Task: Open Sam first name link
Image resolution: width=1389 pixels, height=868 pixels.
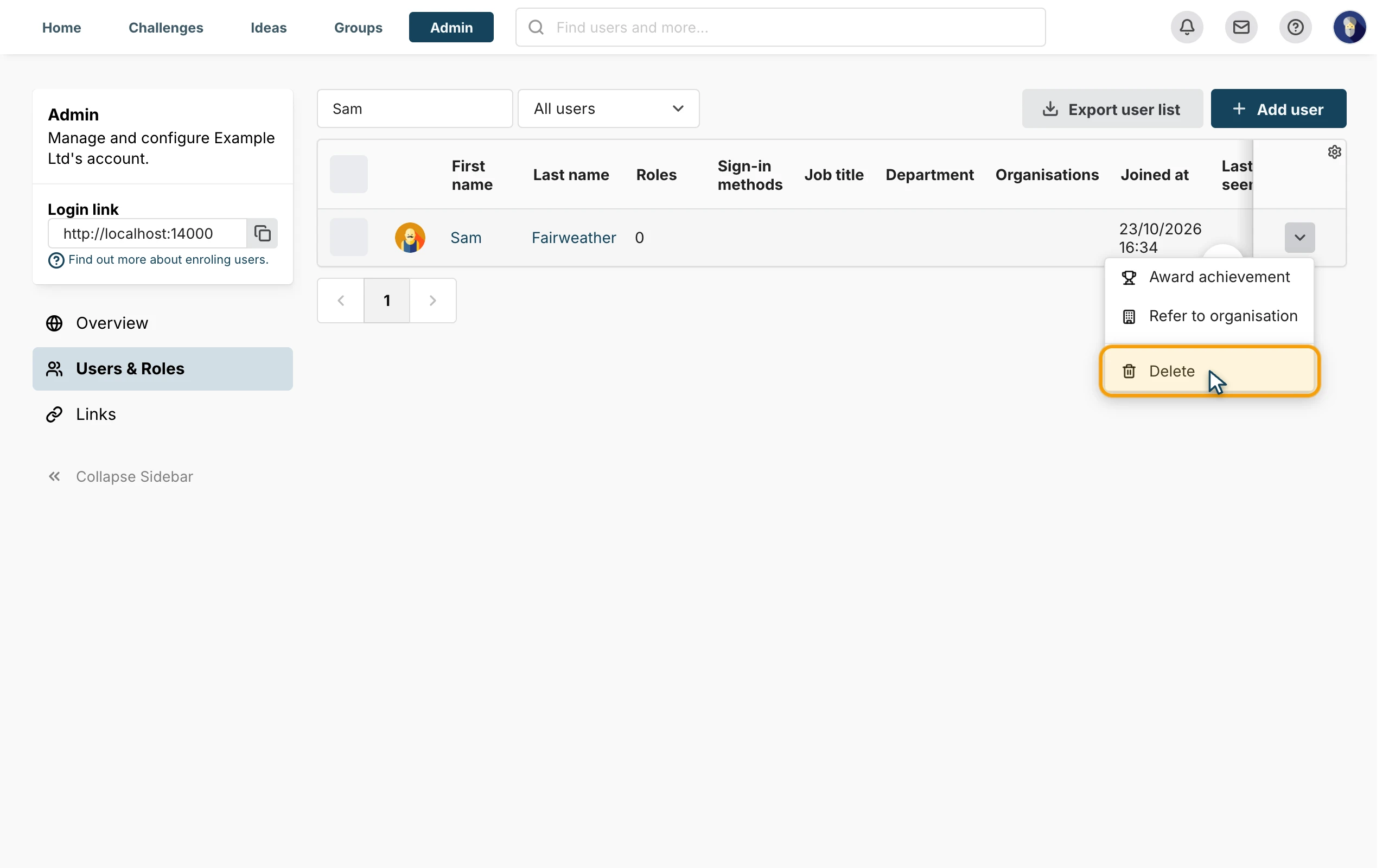Action: point(466,238)
